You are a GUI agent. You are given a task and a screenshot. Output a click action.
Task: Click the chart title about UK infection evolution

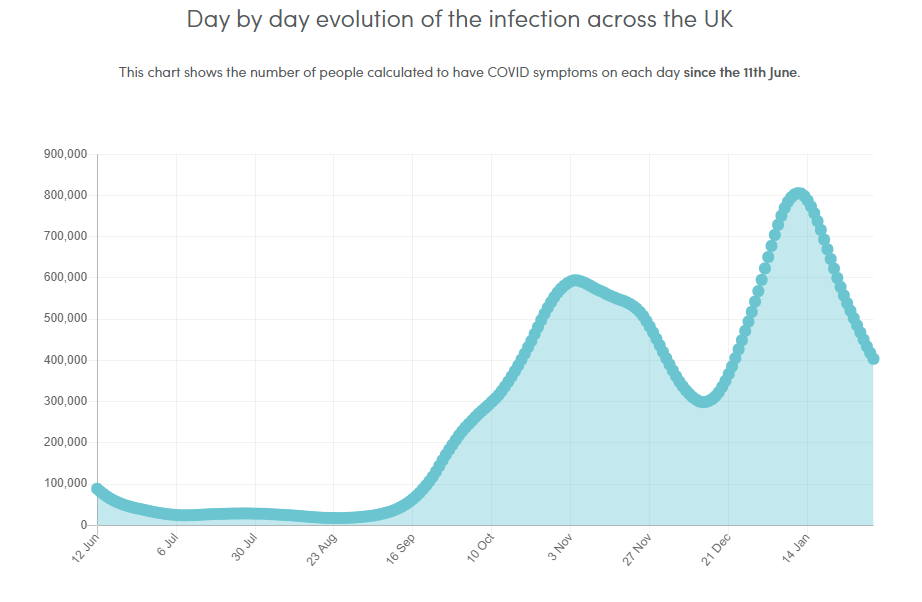[460, 19]
